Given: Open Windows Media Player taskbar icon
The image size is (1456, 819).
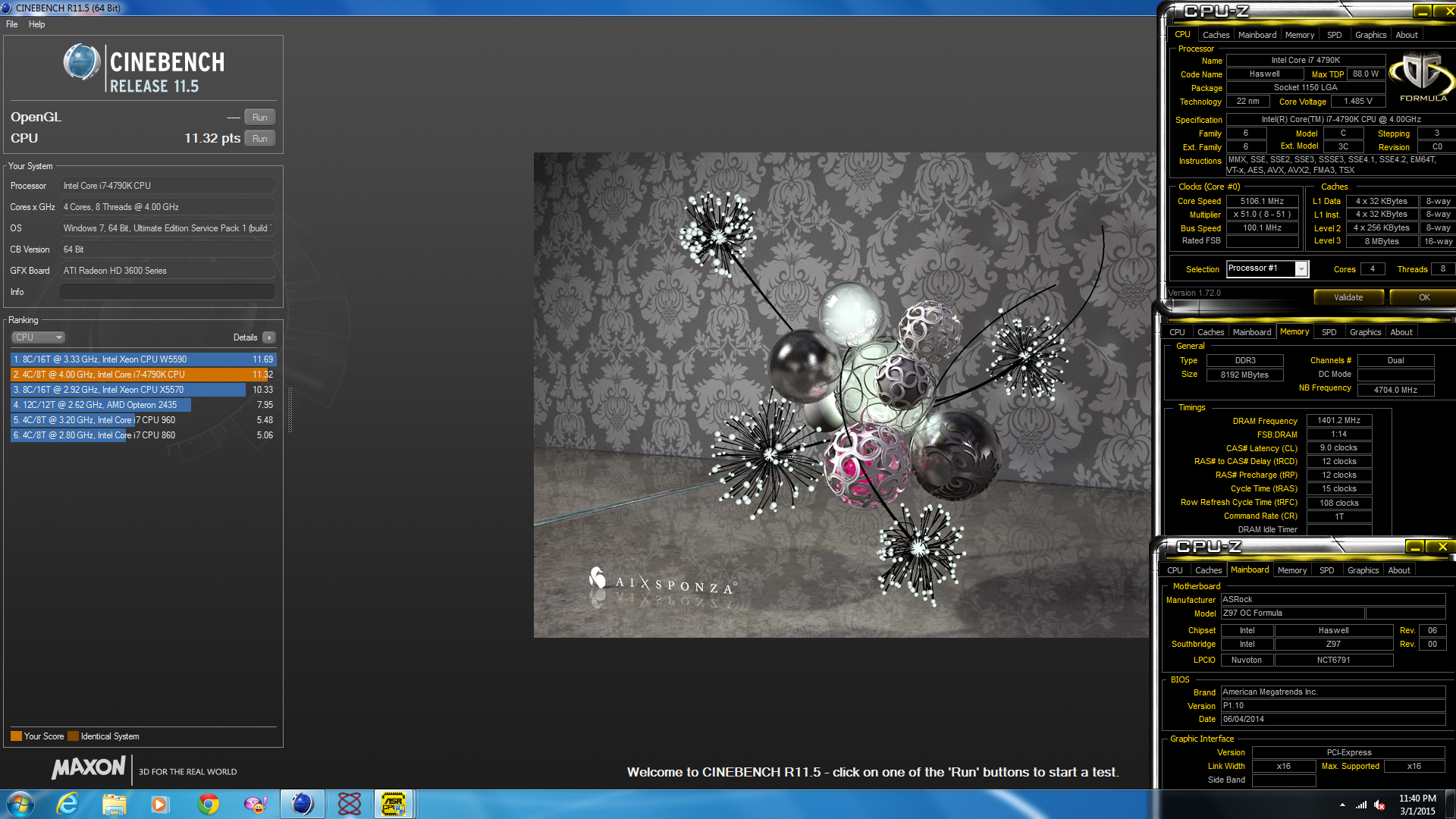Looking at the screenshot, I should coord(160,804).
